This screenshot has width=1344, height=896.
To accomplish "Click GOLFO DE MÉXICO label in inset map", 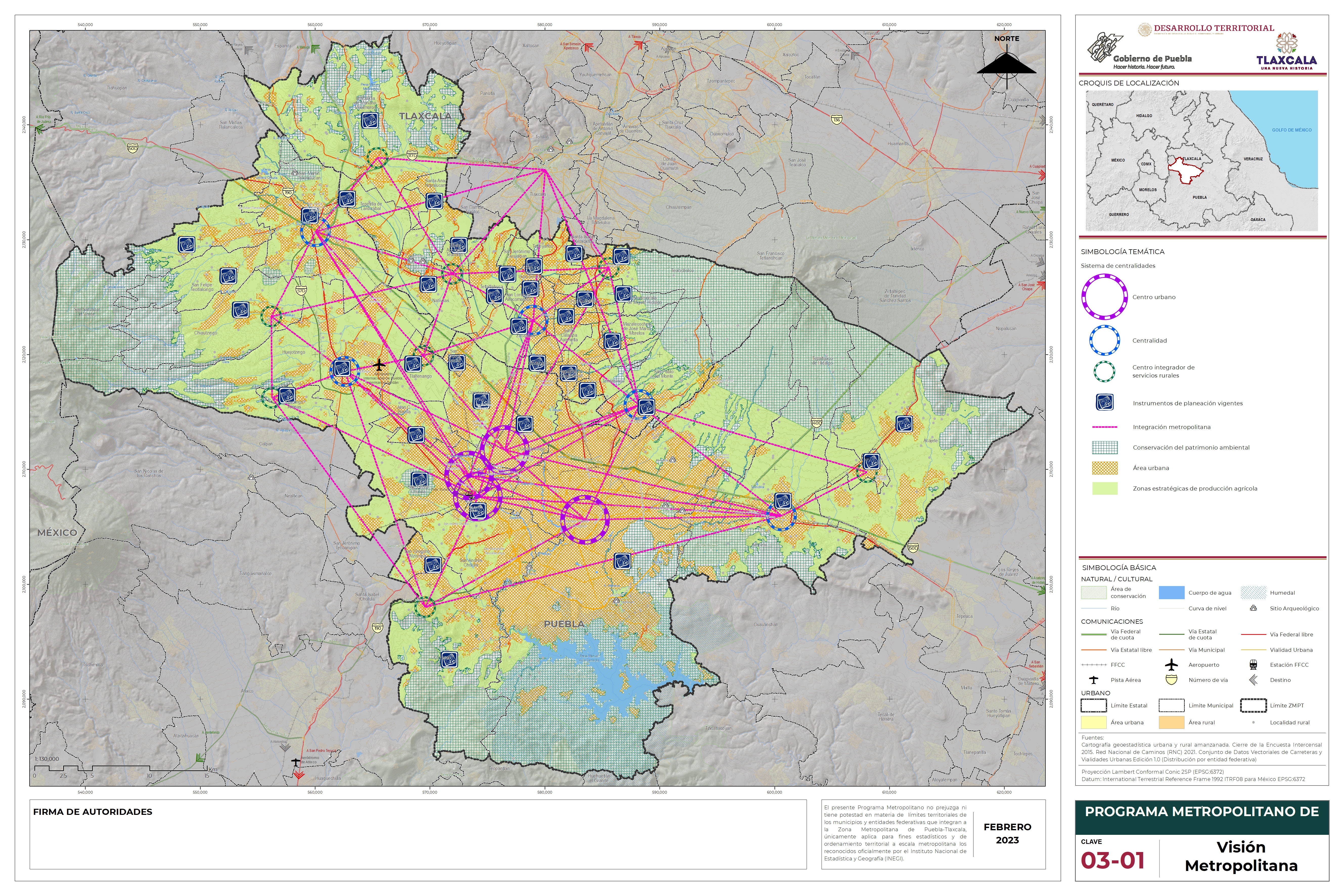I will 1291,130.
